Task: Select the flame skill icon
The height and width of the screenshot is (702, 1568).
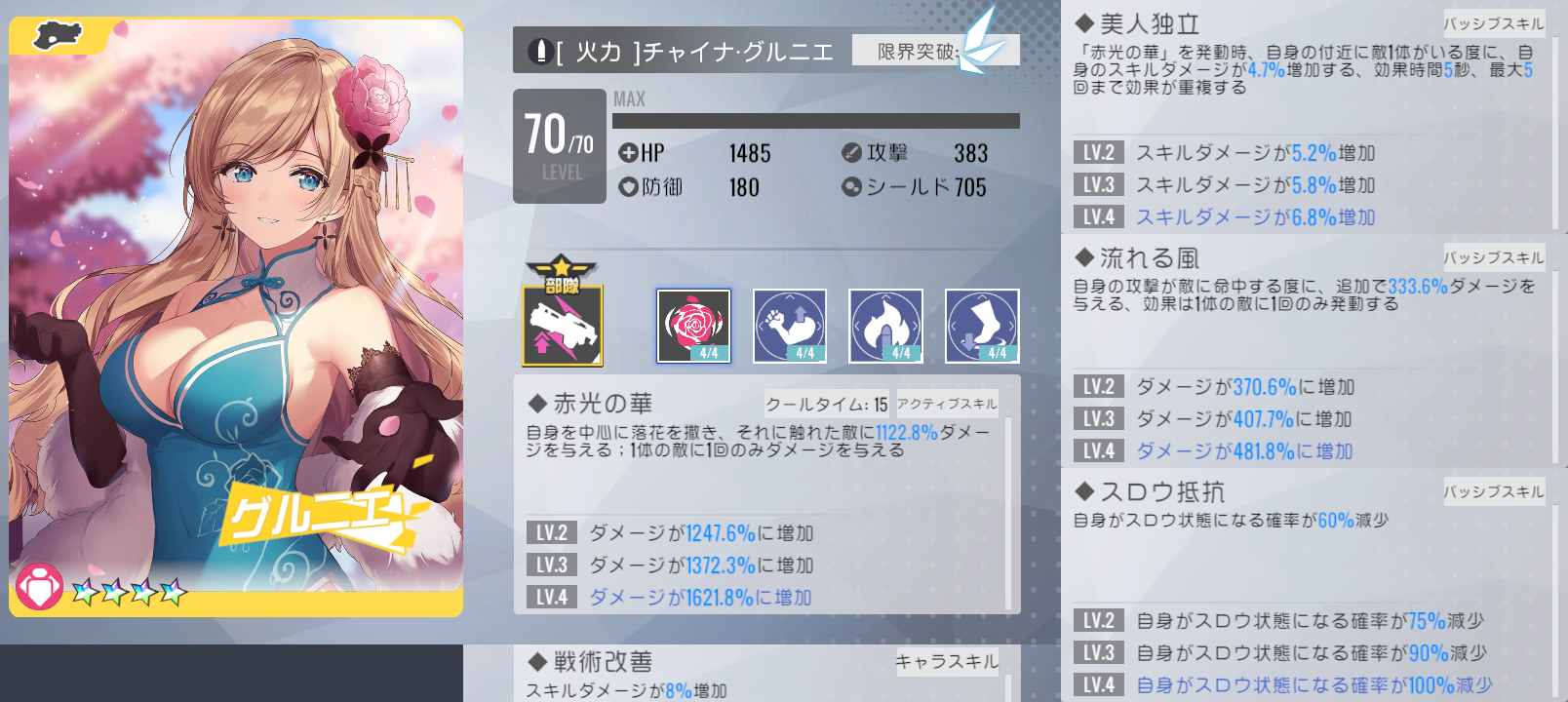Action: click(x=885, y=326)
